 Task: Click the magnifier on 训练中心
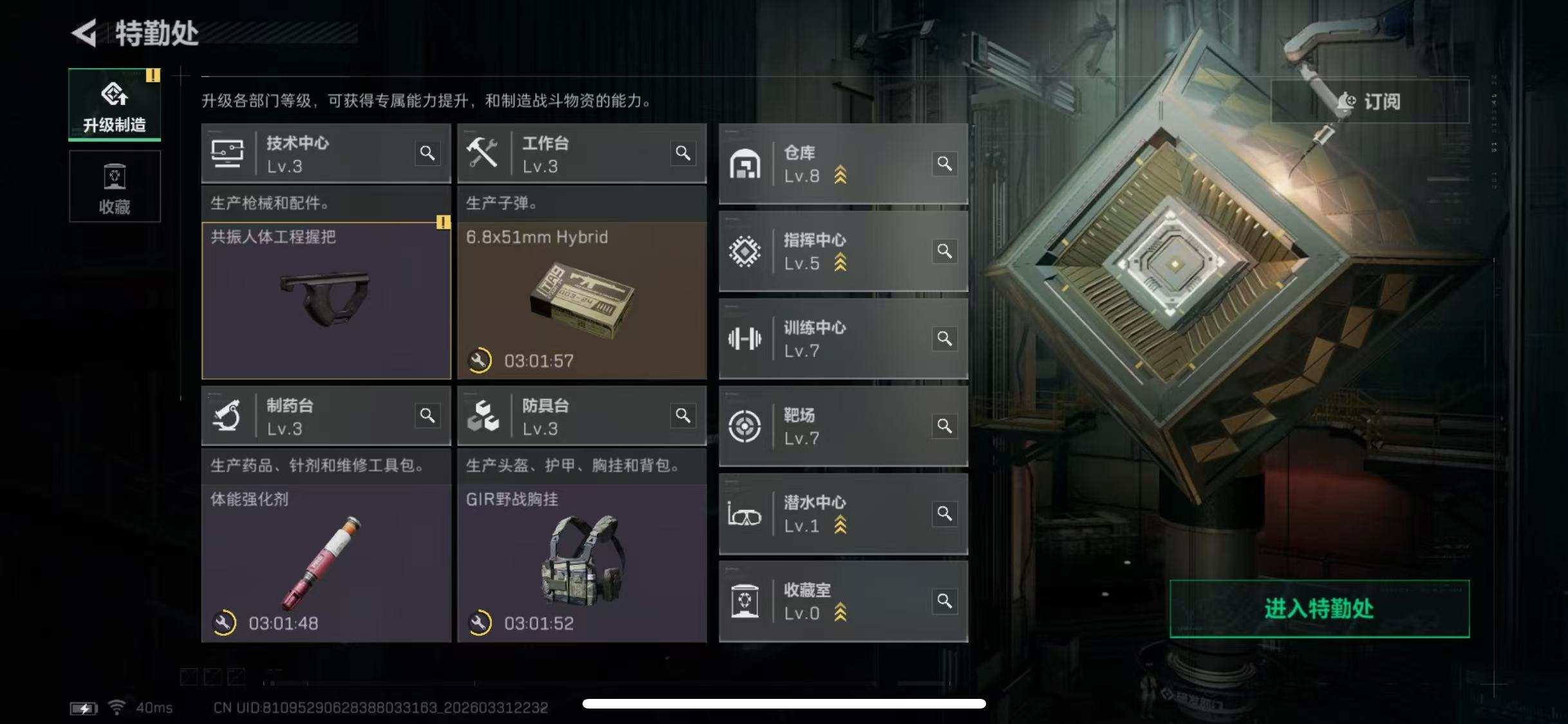(x=944, y=339)
